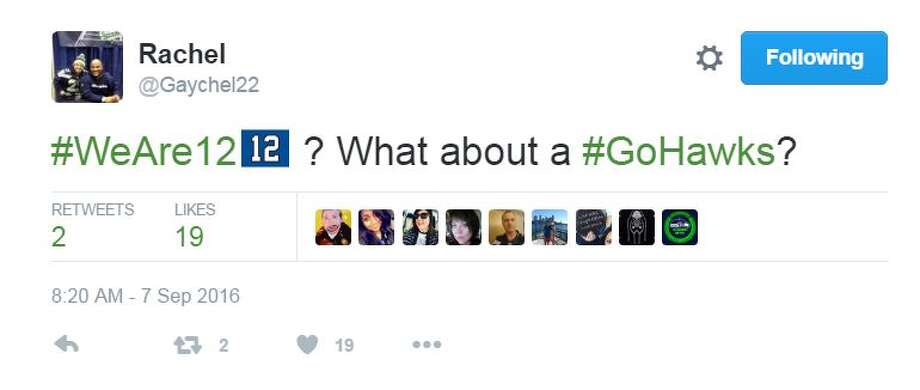Follow the #WeAre12 hashtag

pos(144,150)
